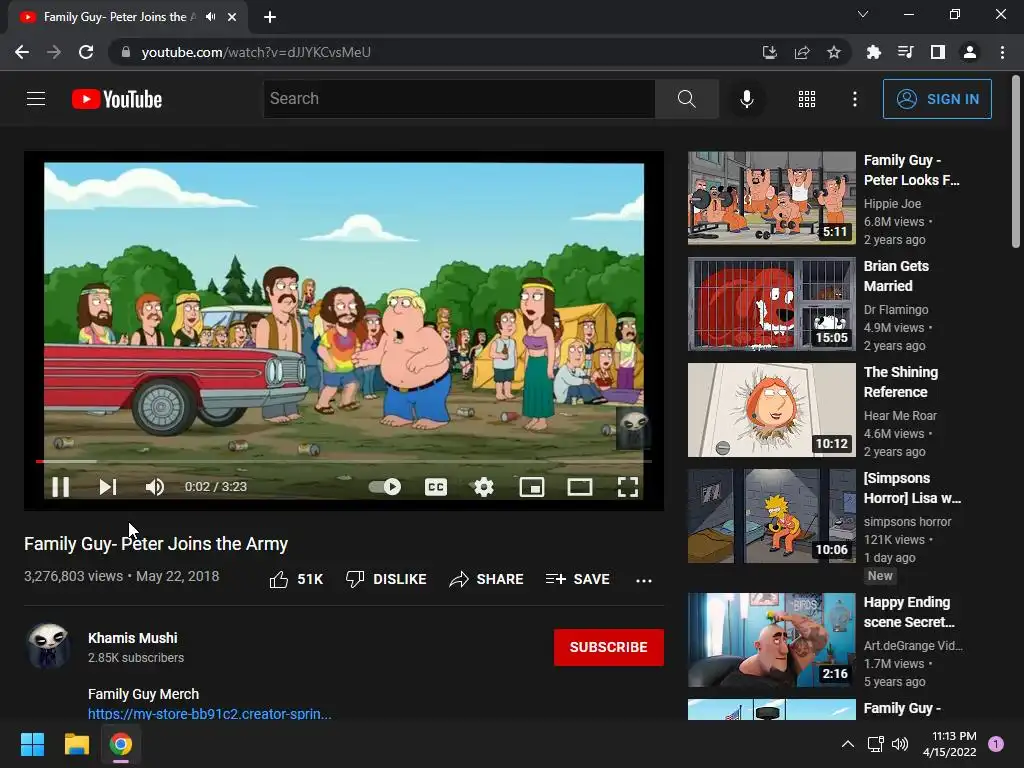Toggle the autoplay switch in the player
Image resolution: width=1024 pixels, height=768 pixels.
click(x=385, y=487)
